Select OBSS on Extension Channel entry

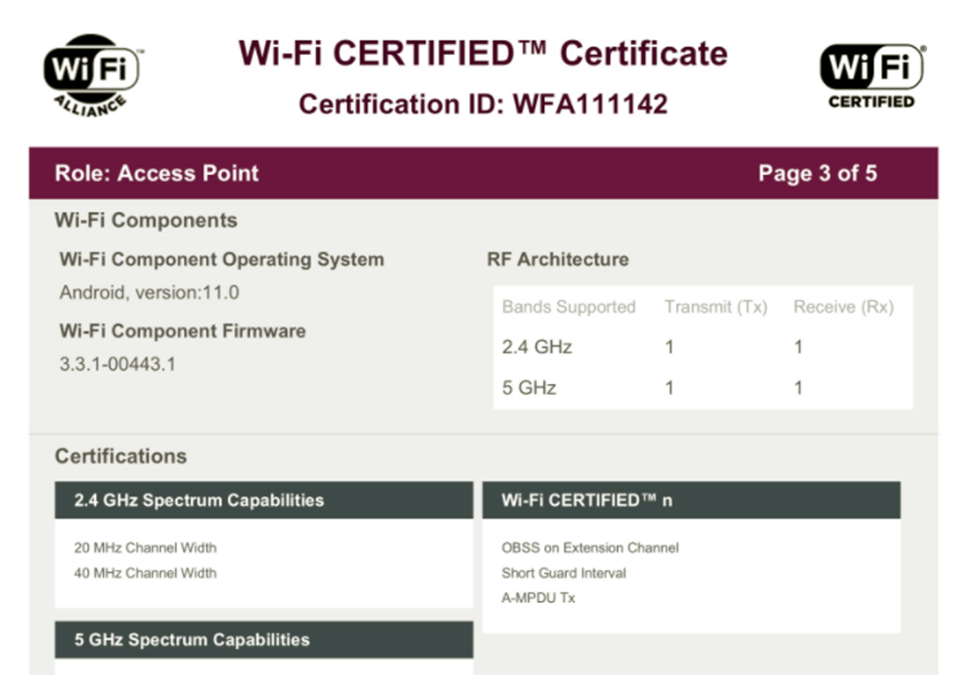[590, 548]
